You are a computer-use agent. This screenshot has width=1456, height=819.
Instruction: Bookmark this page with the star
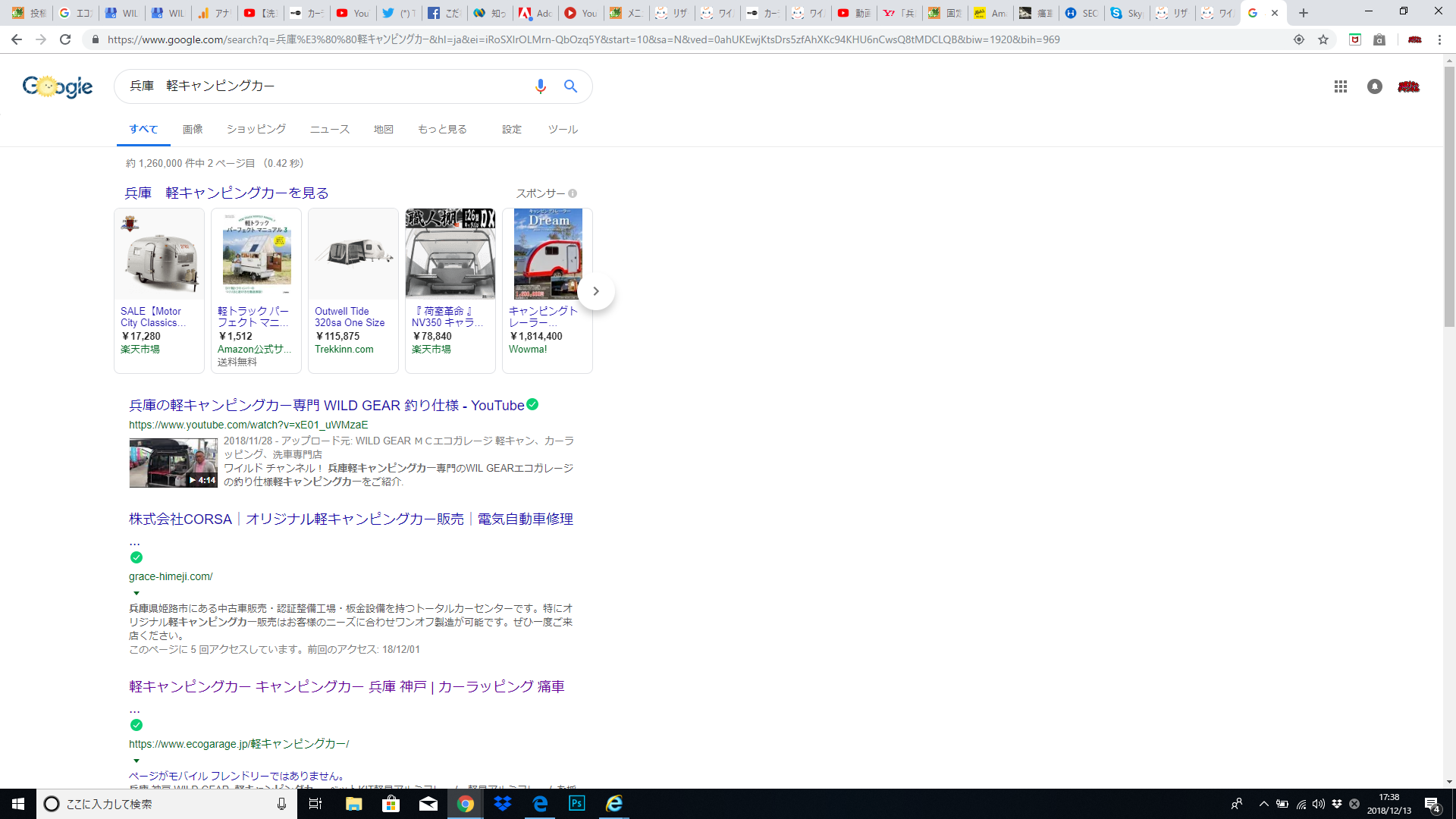coord(1323,39)
